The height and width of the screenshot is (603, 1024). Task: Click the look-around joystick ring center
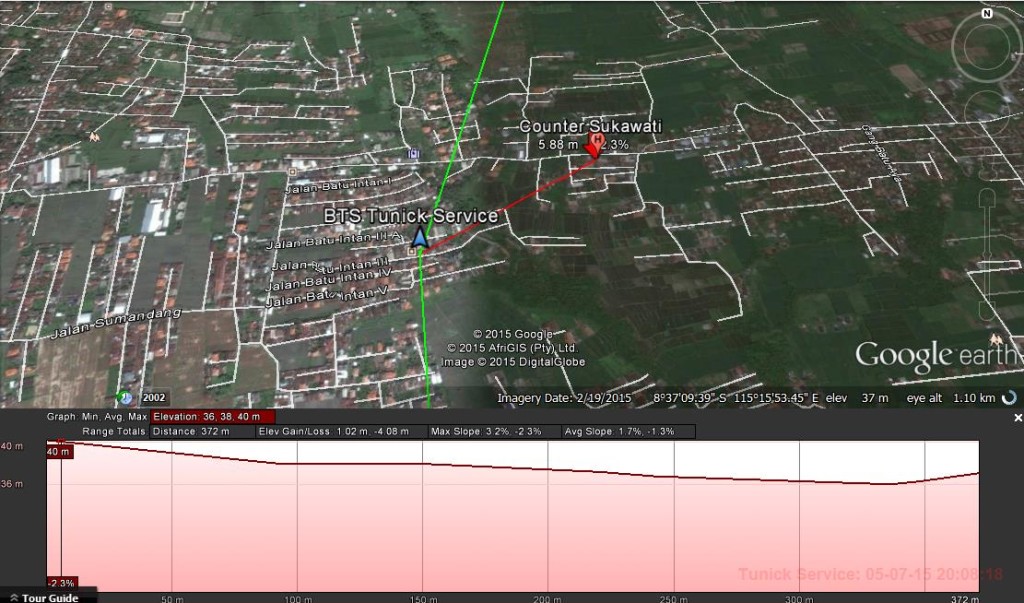(x=986, y=47)
